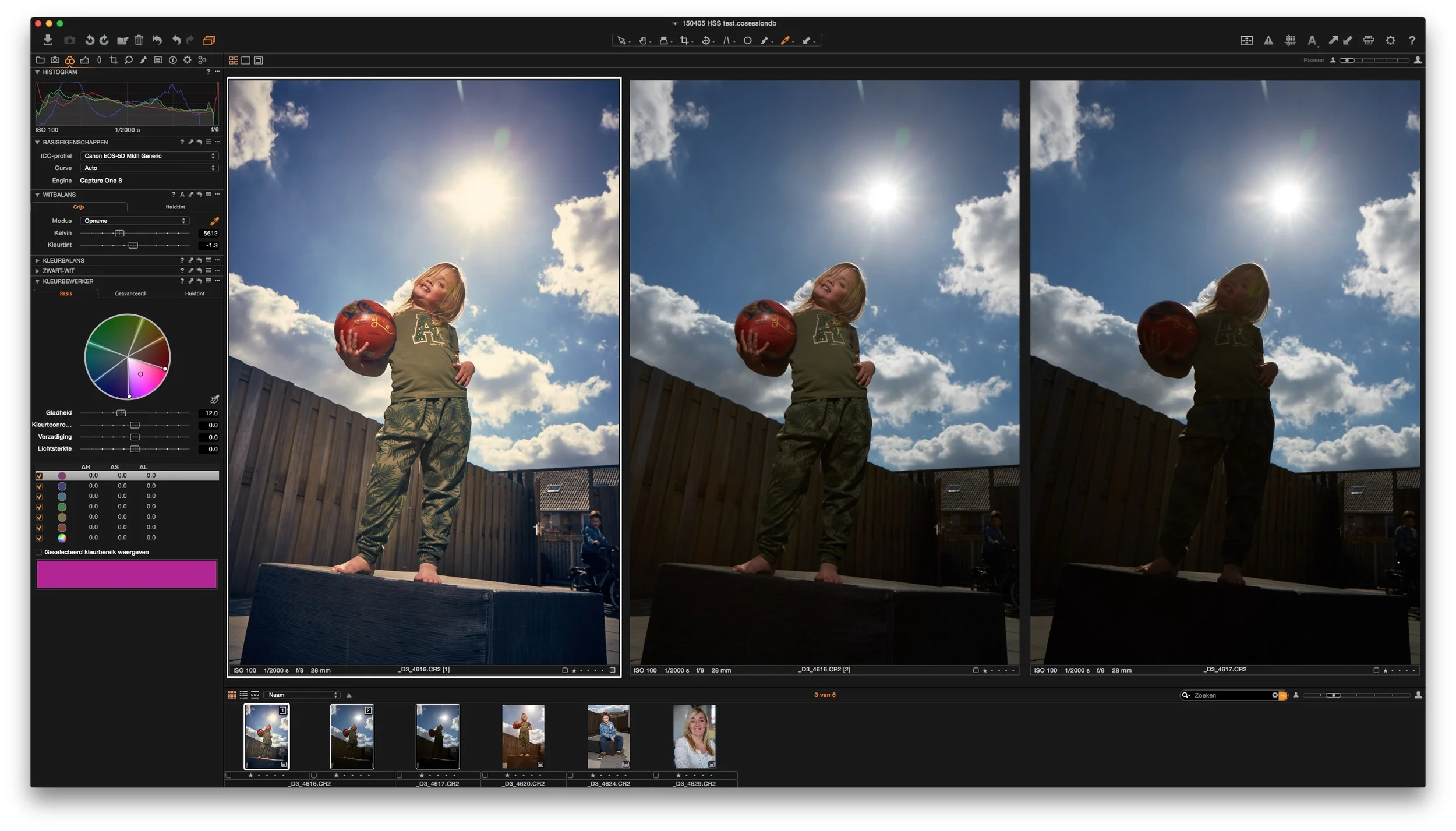
Task: Select the keystone correction tool
Action: (x=727, y=40)
